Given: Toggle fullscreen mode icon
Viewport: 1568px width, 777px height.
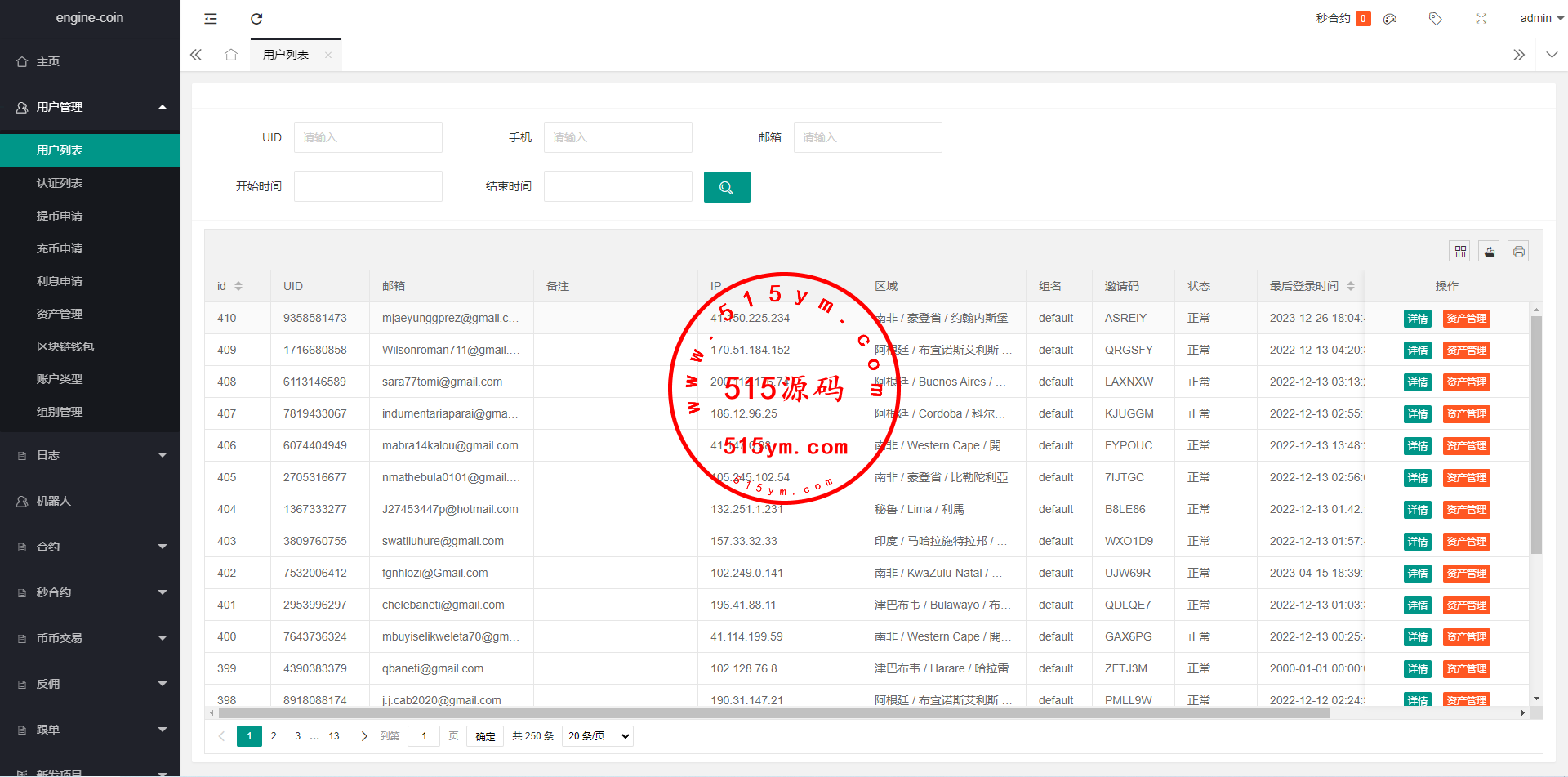Looking at the screenshot, I should click(1481, 19).
